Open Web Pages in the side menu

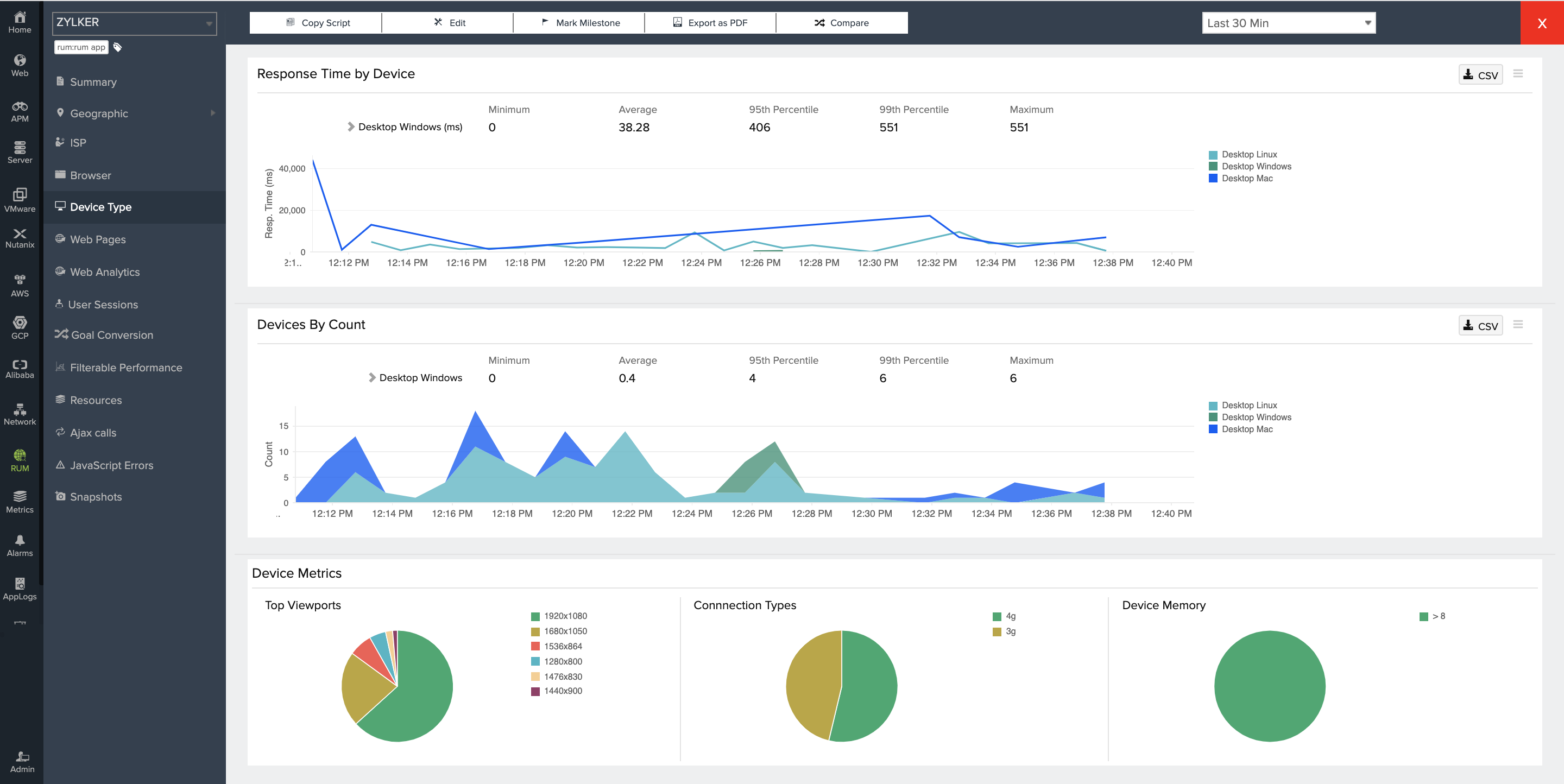(x=98, y=239)
